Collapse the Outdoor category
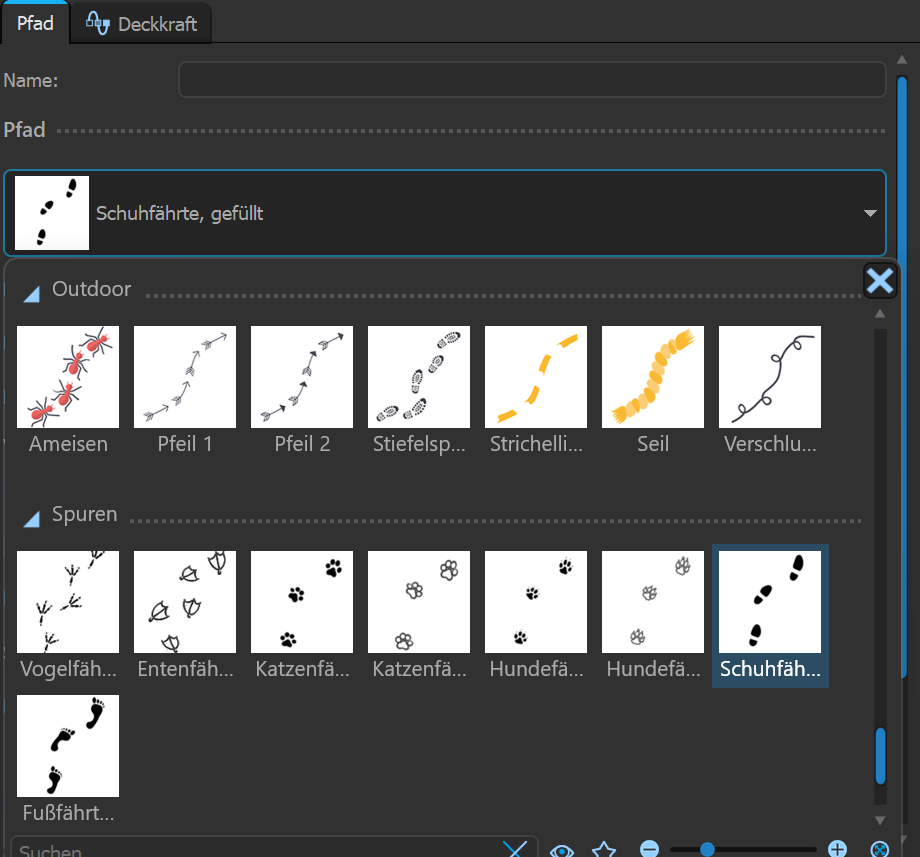This screenshot has height=857, width=920. pyautogui.click(x=32, y=292)
